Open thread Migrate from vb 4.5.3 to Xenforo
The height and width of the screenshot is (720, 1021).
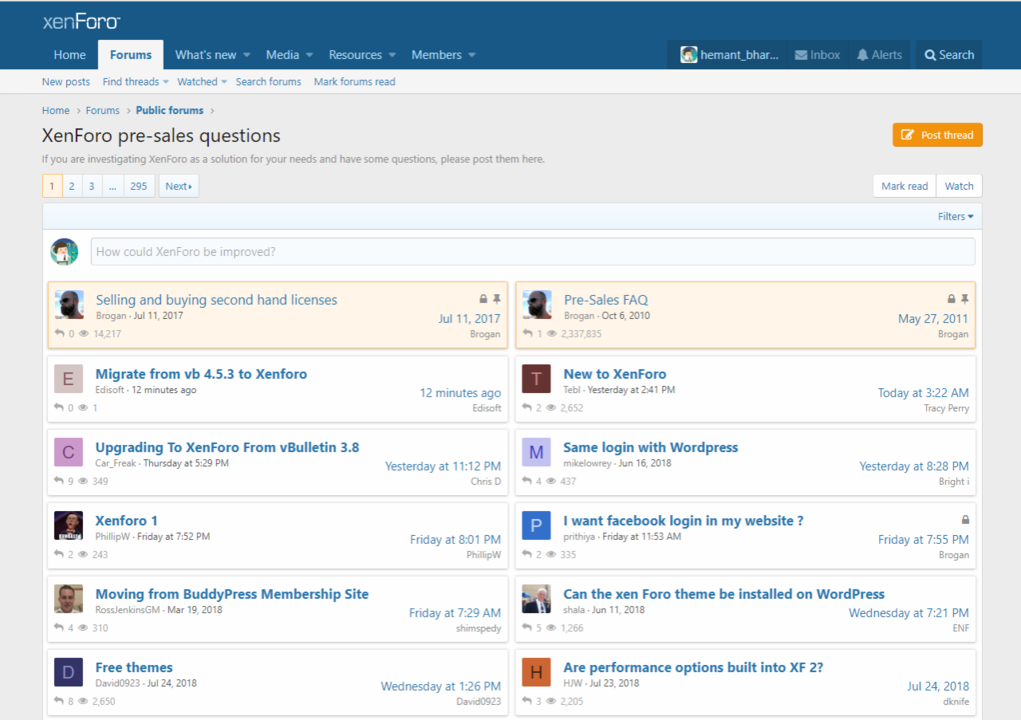(x=201, y=374)
